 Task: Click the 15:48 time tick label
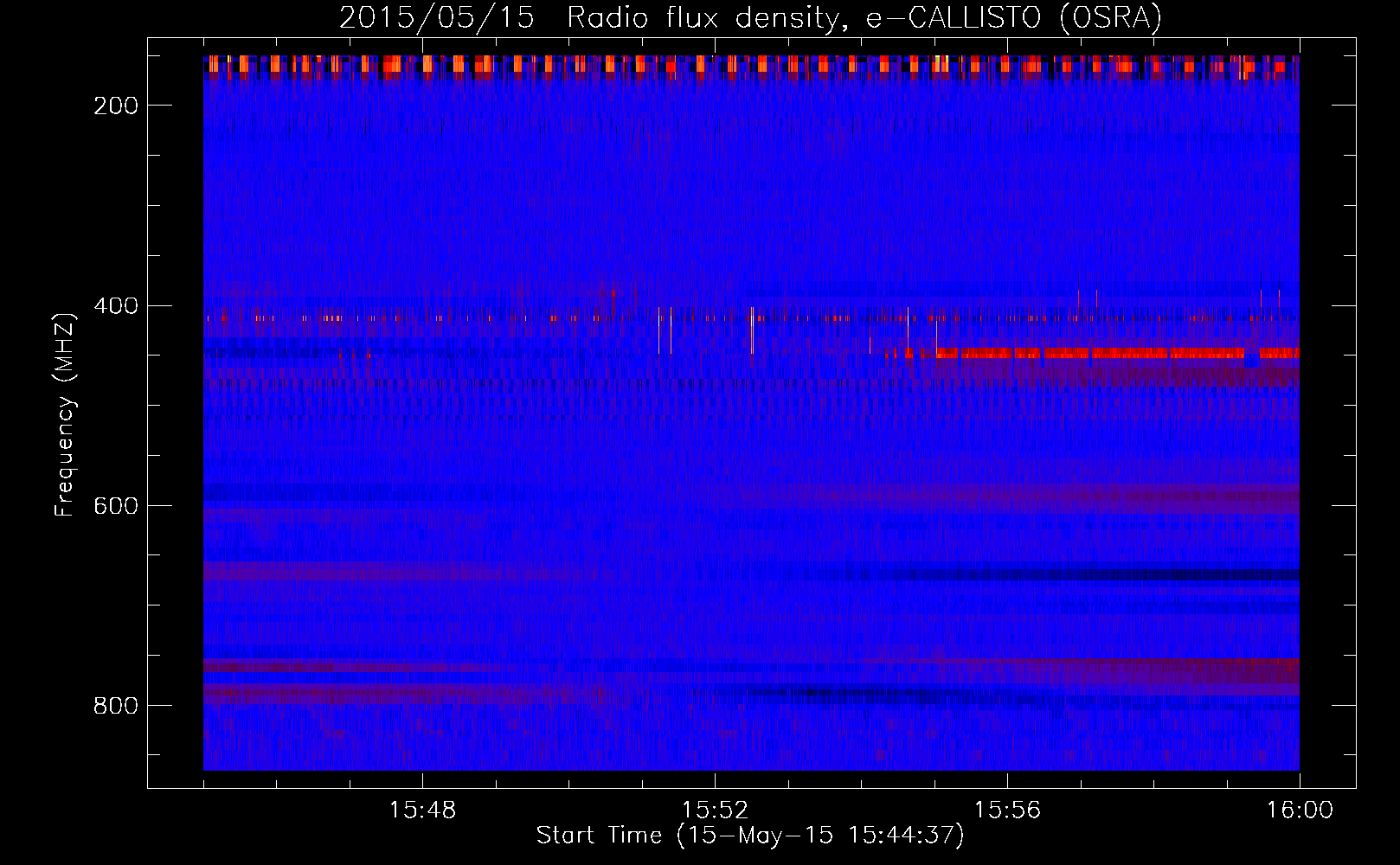[x=422, y=811]
